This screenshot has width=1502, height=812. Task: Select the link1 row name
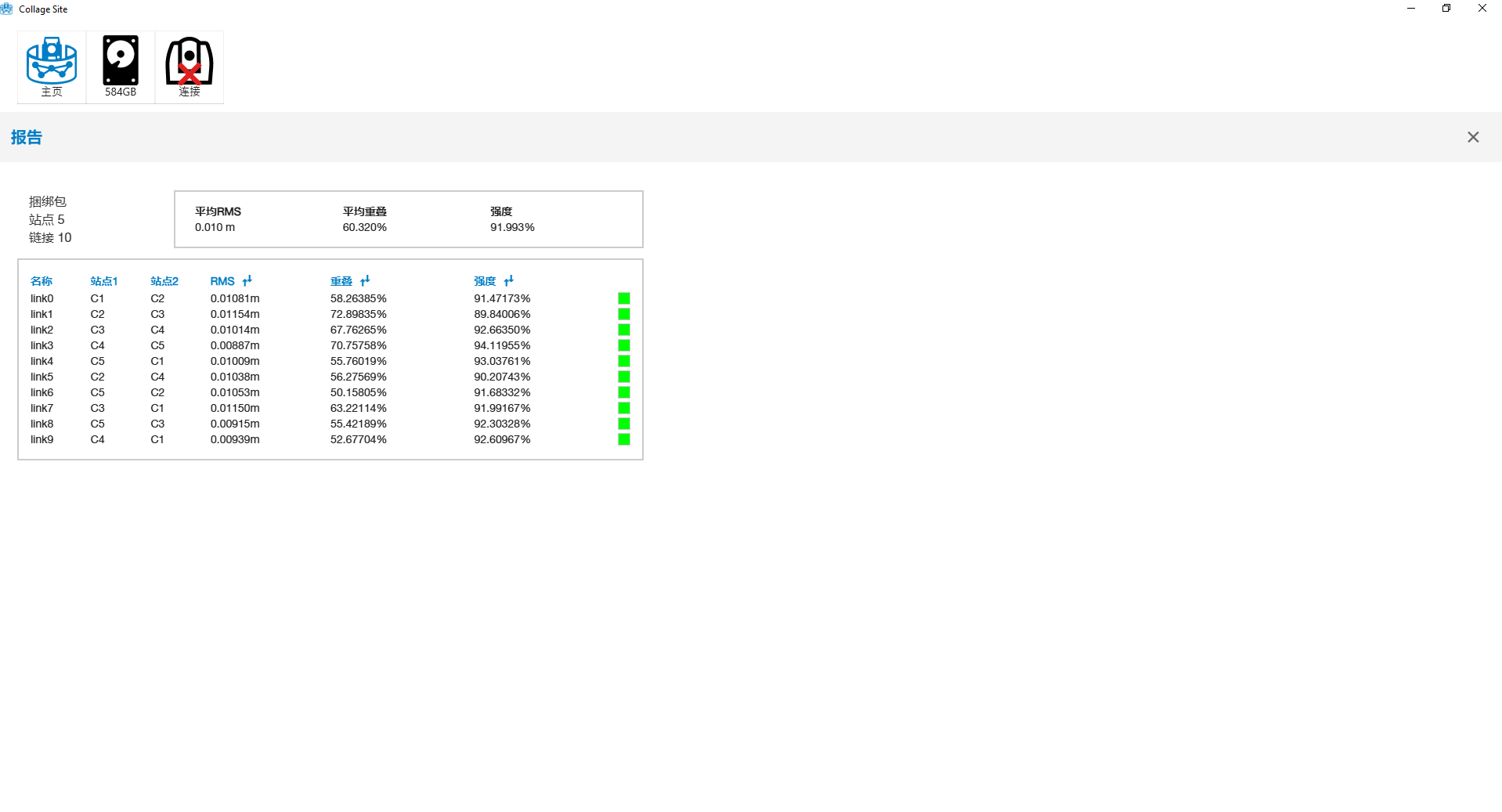tap(42, 314)
